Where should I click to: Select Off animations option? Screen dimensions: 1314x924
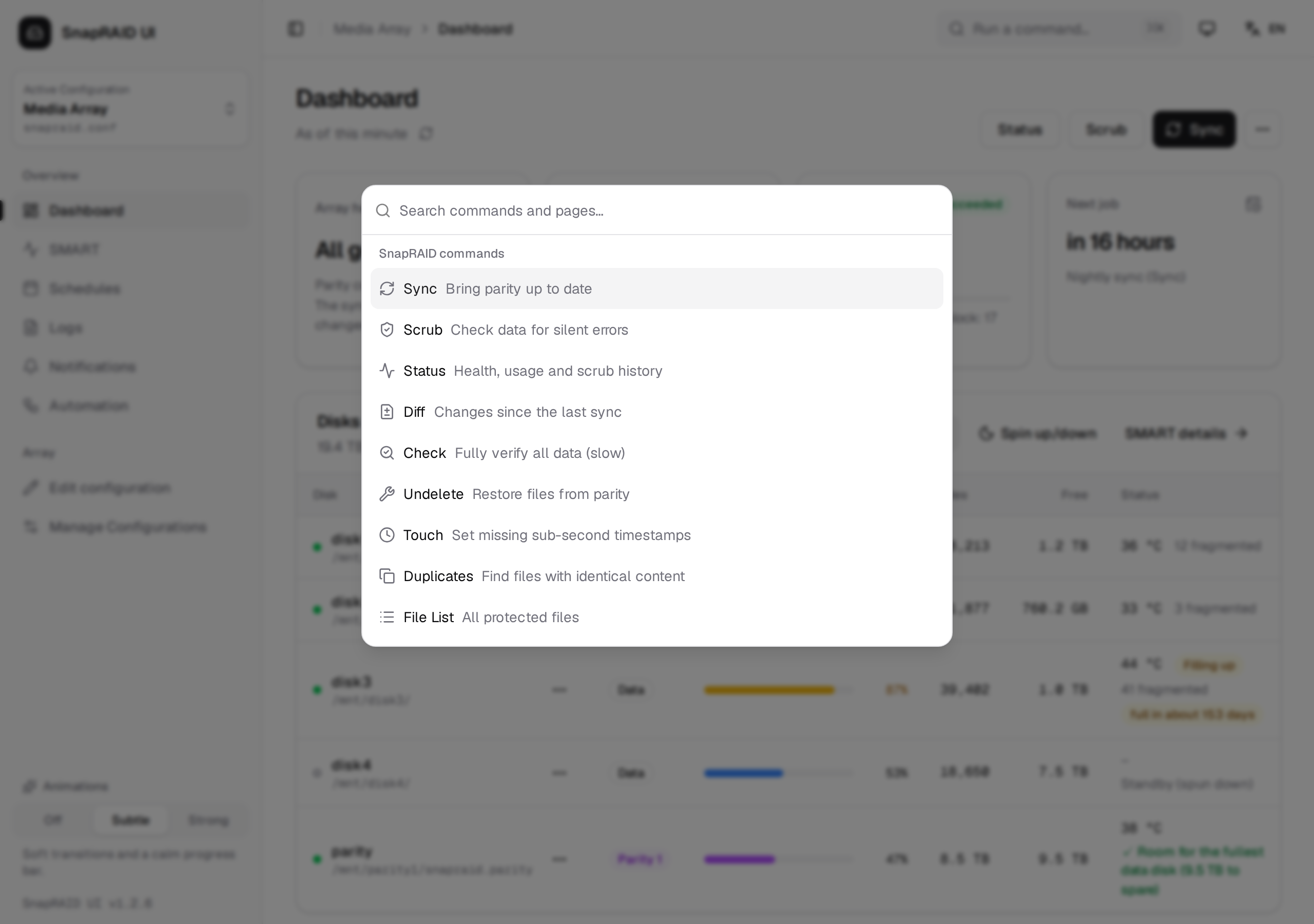click(x=53, y=820)
